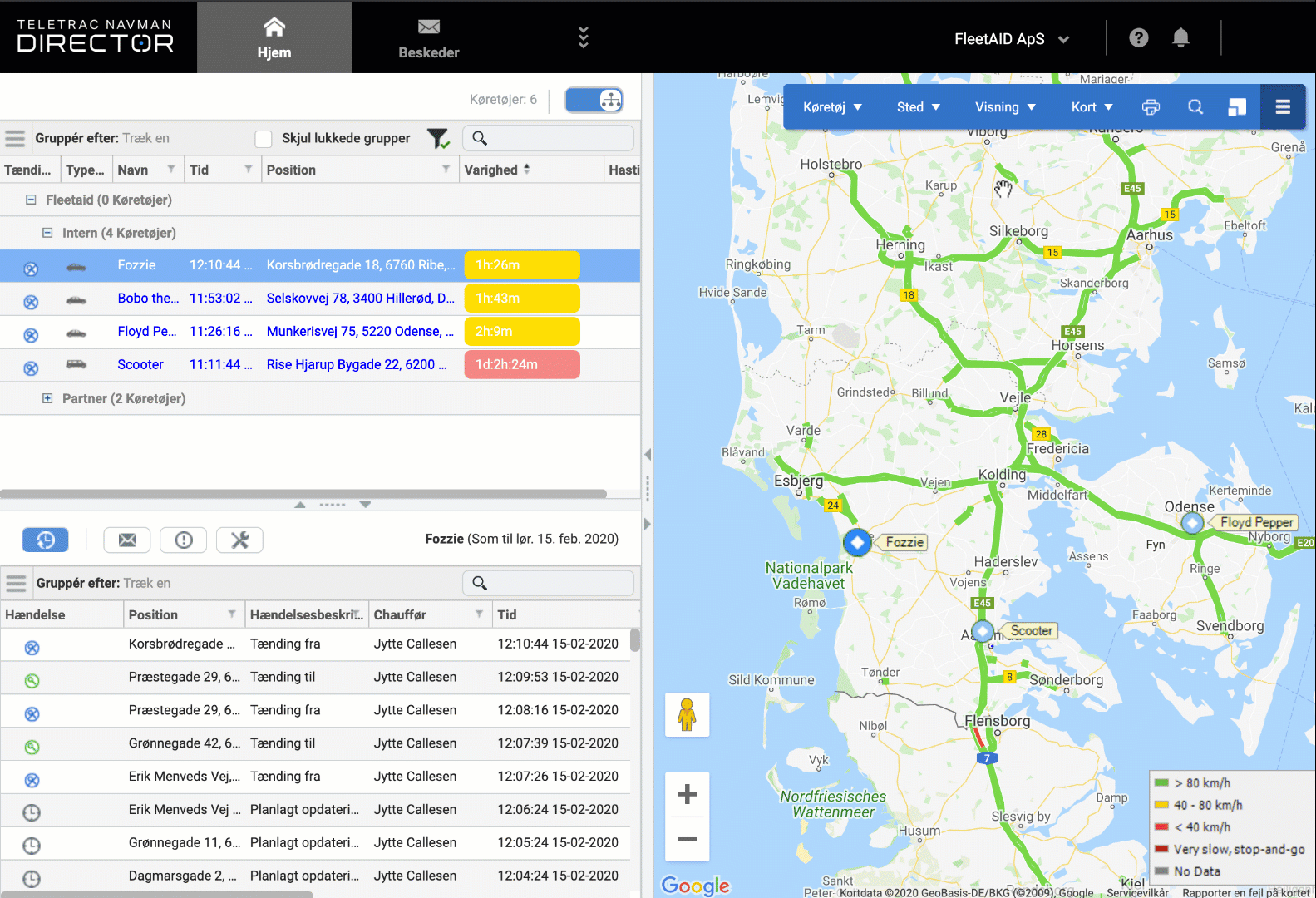
Task: Open vehicle list hamburger menu
Action: pos(15,138)
